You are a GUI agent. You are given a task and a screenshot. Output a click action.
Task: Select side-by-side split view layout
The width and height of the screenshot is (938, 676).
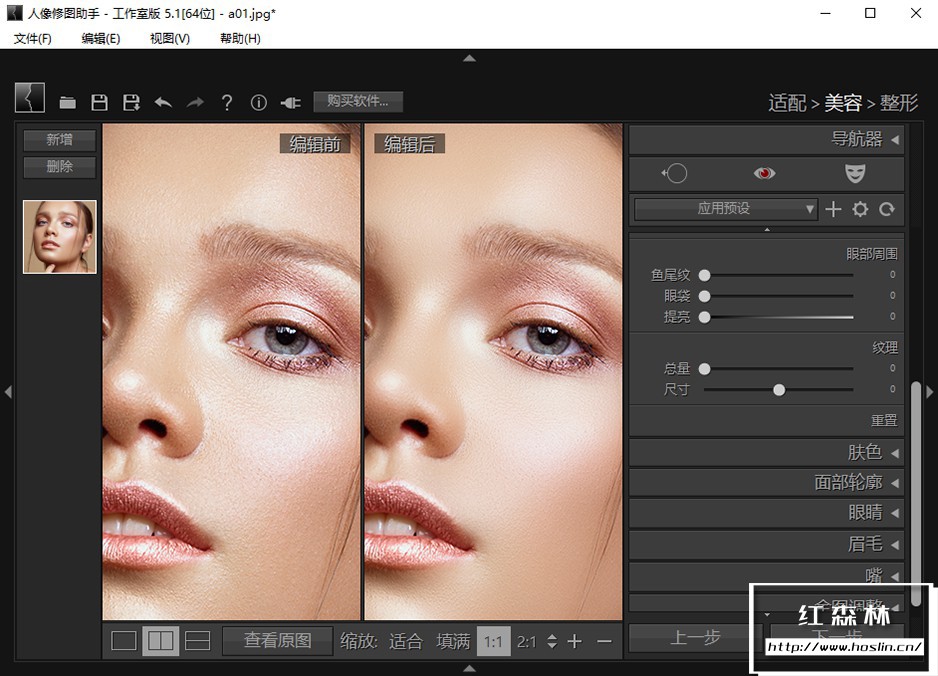tap(160, 641)
